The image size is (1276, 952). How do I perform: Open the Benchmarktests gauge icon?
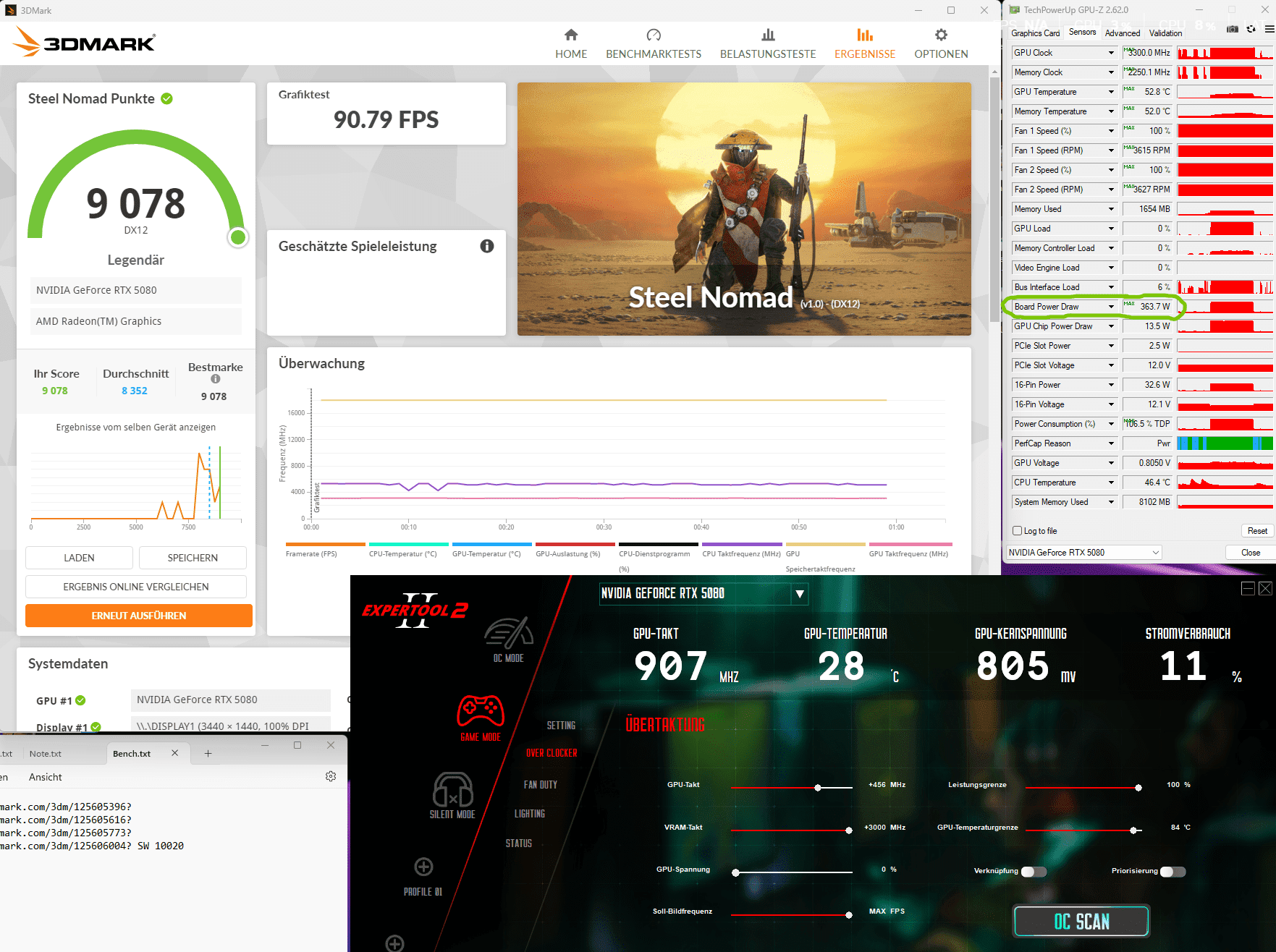pyautogui.click(x=654, y=35)
